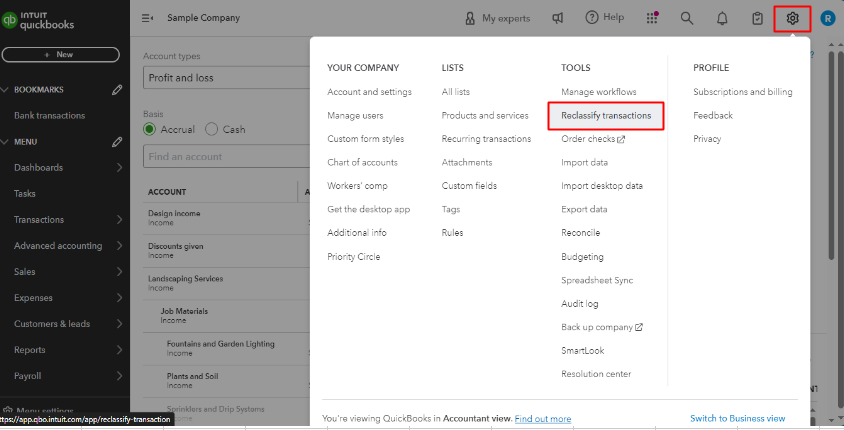Edit bookmarks with the pencil icon

coord(117,90)
